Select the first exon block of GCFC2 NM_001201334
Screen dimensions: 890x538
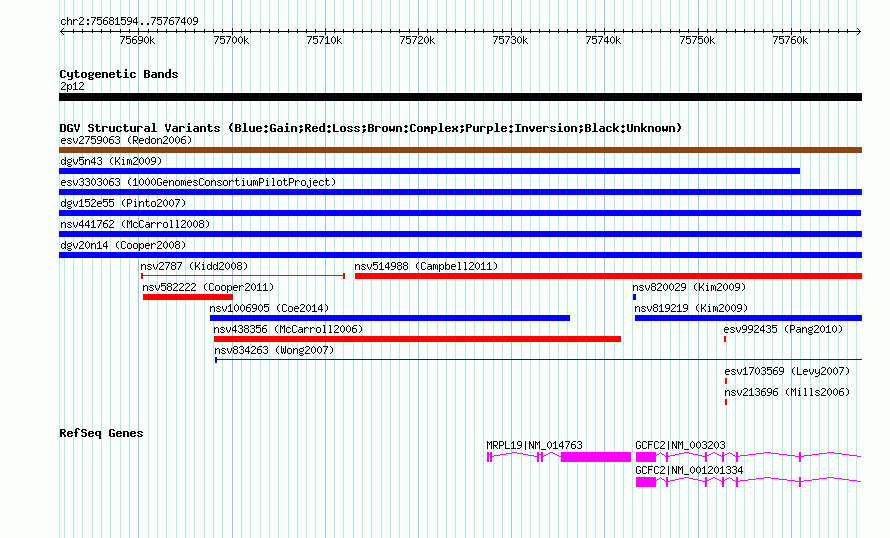[646, 482]
